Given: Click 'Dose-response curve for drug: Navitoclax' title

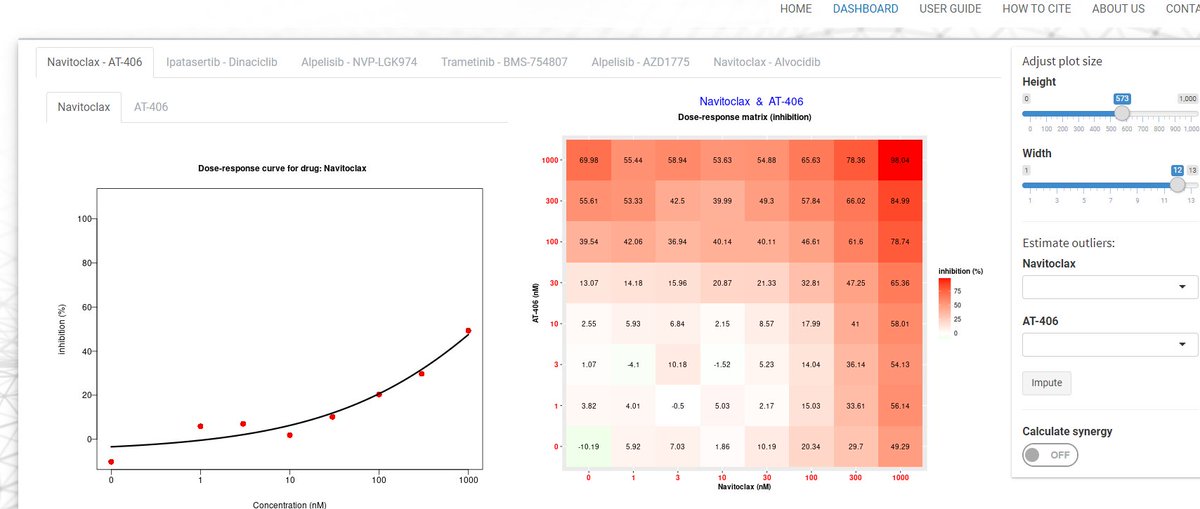Looking at the screenshot, I should coord(283,168).
